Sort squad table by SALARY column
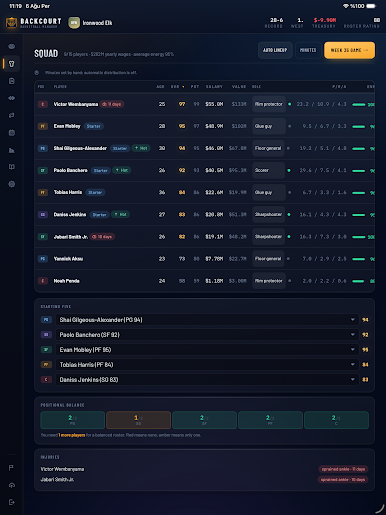This screenshot has height=515, width=386. coord(214,87)
